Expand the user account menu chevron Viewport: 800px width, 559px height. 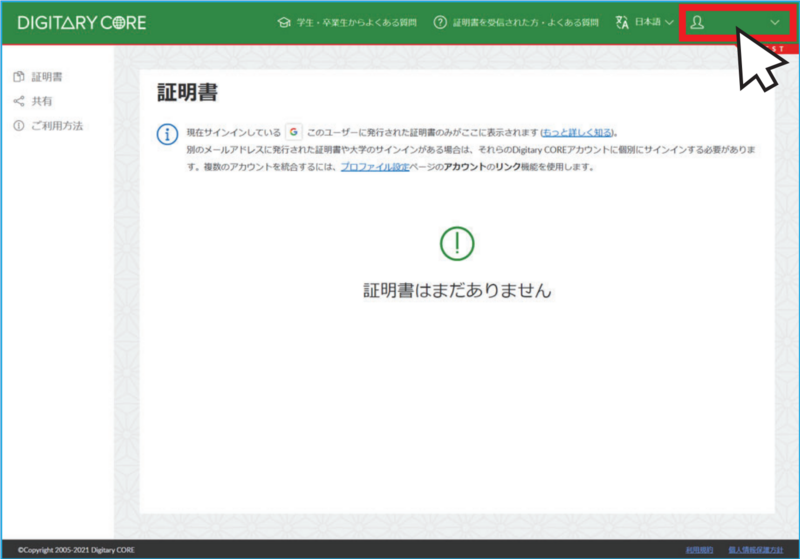click(x=775, y=22)
